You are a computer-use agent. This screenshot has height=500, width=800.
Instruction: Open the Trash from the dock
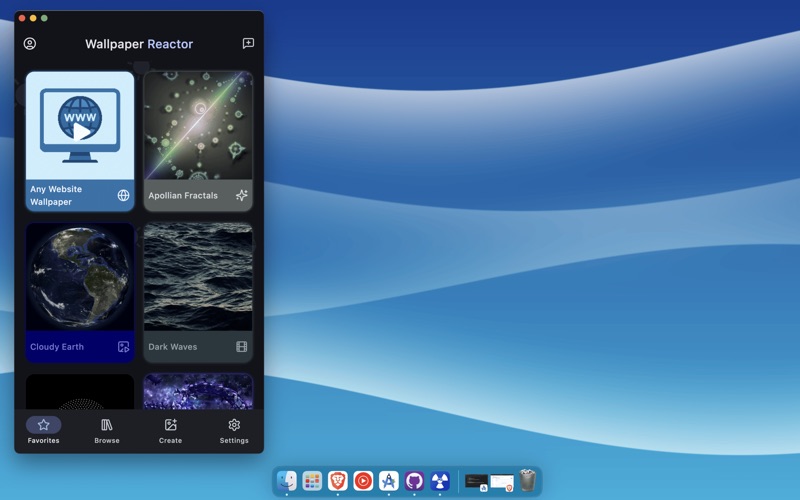[528, 480]
